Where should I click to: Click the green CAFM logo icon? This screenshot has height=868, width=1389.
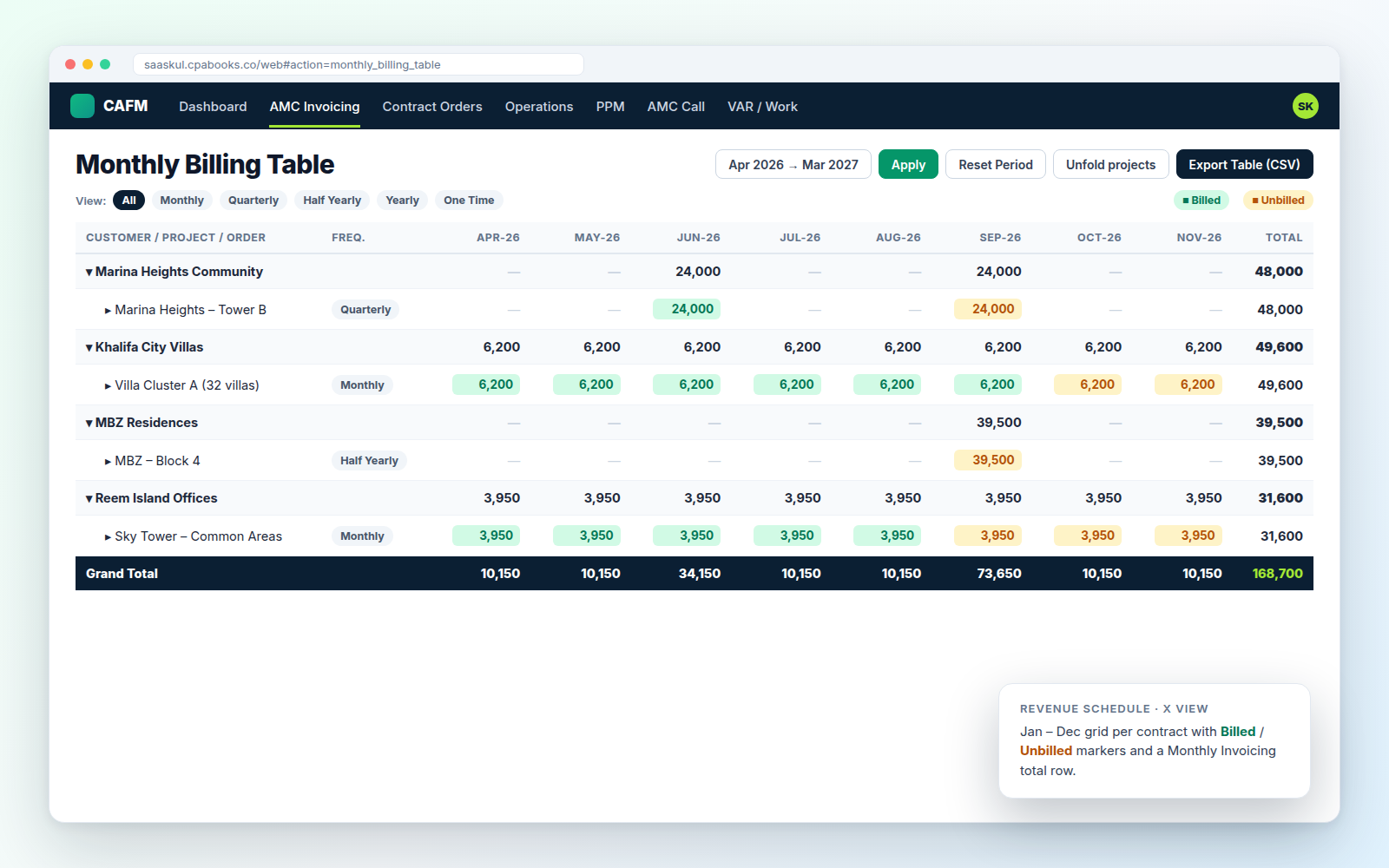pos(82,106)
